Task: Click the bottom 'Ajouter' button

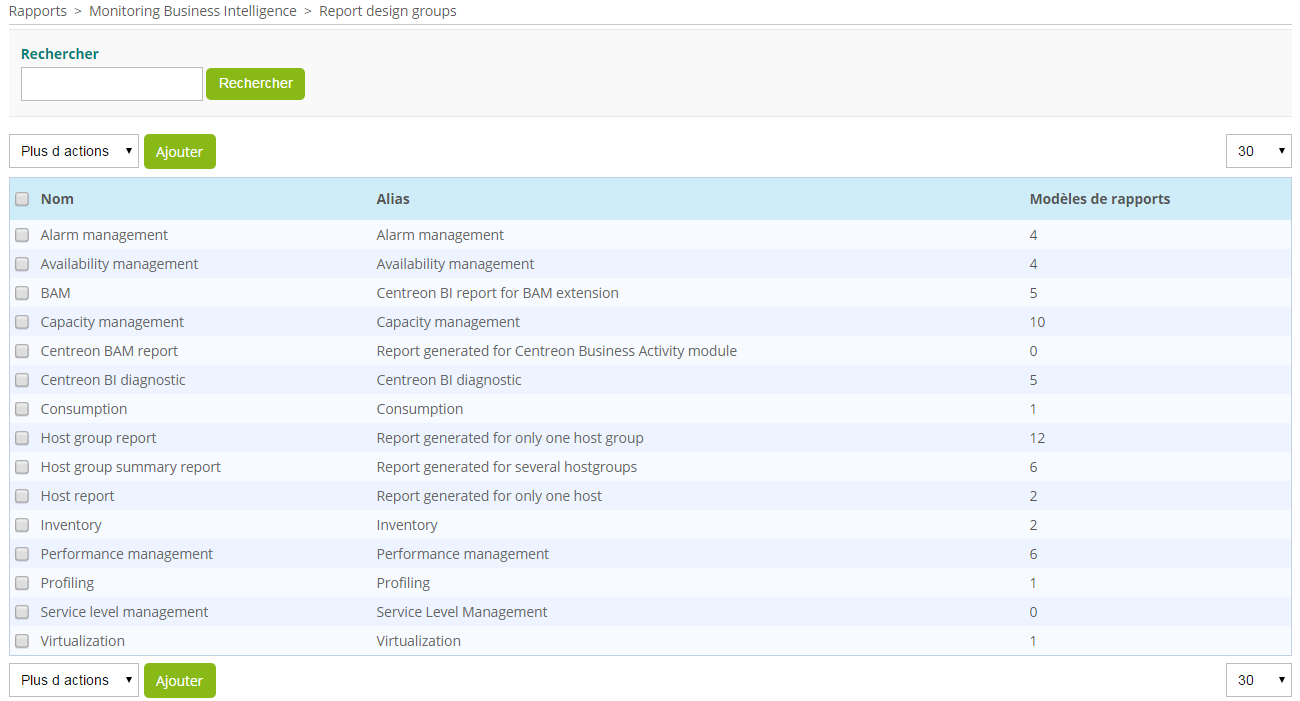Action: tap(179, 680)
